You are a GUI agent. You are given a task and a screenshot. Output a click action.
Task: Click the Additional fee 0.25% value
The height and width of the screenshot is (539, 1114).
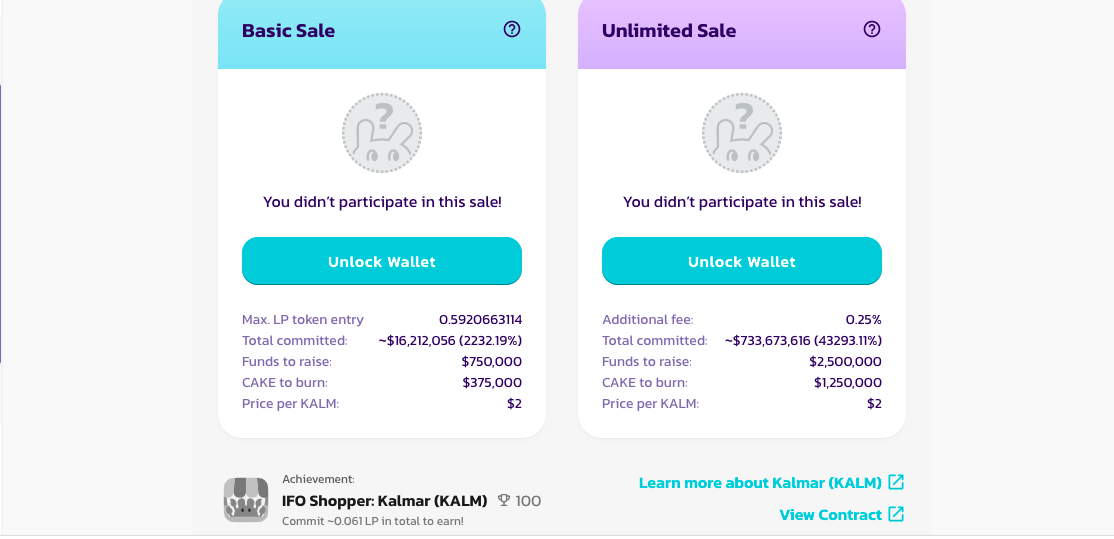coord(863,320)
